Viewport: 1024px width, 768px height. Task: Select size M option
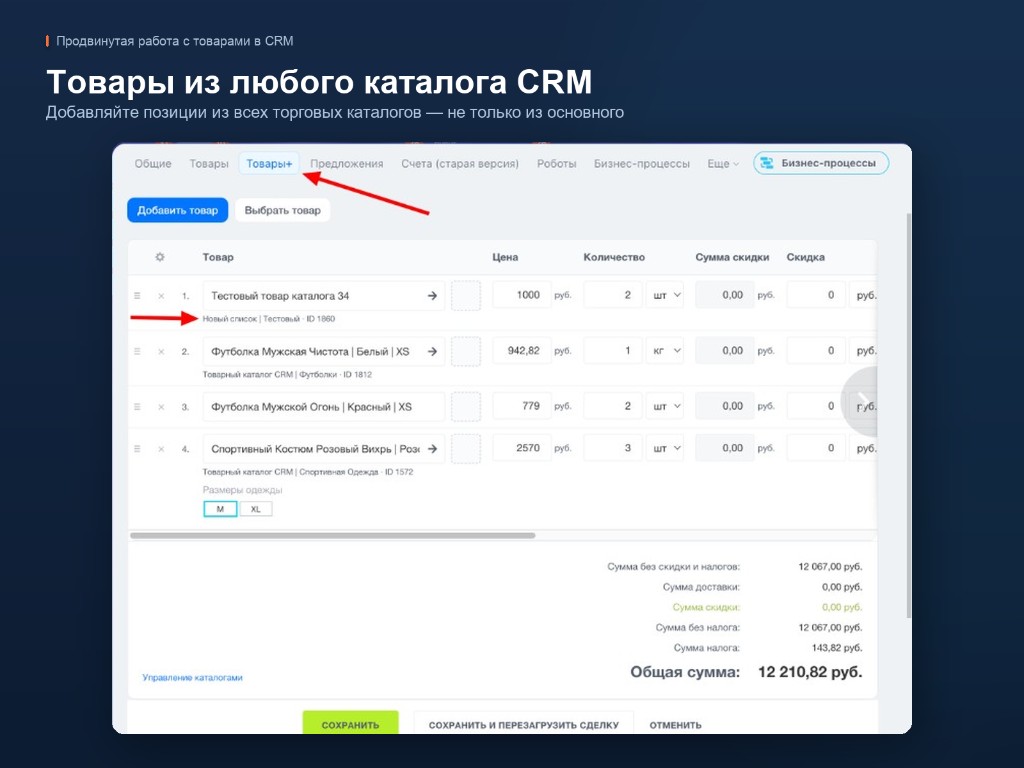pos(220,509)
